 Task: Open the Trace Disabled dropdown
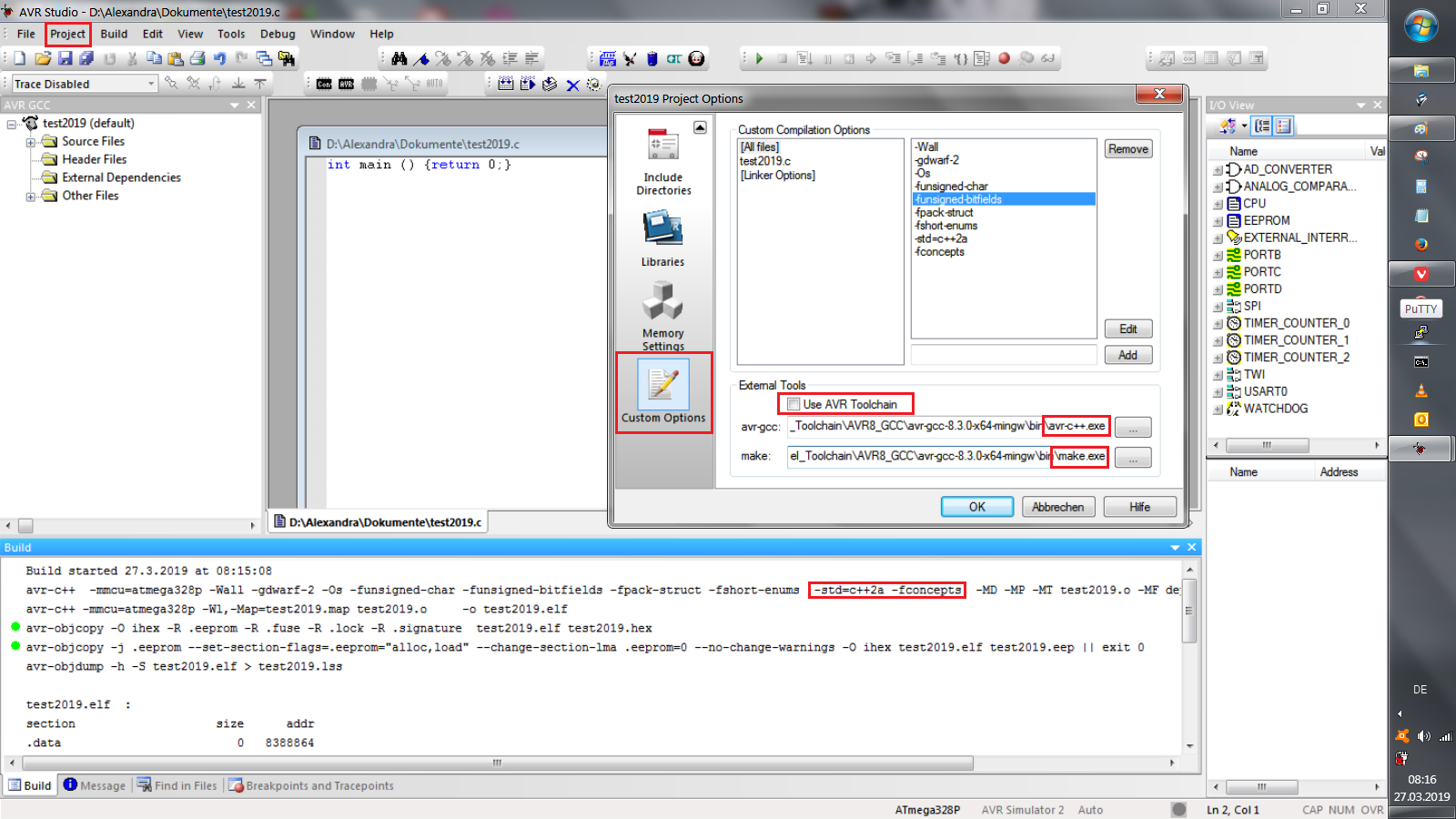[x=151, y=84]
